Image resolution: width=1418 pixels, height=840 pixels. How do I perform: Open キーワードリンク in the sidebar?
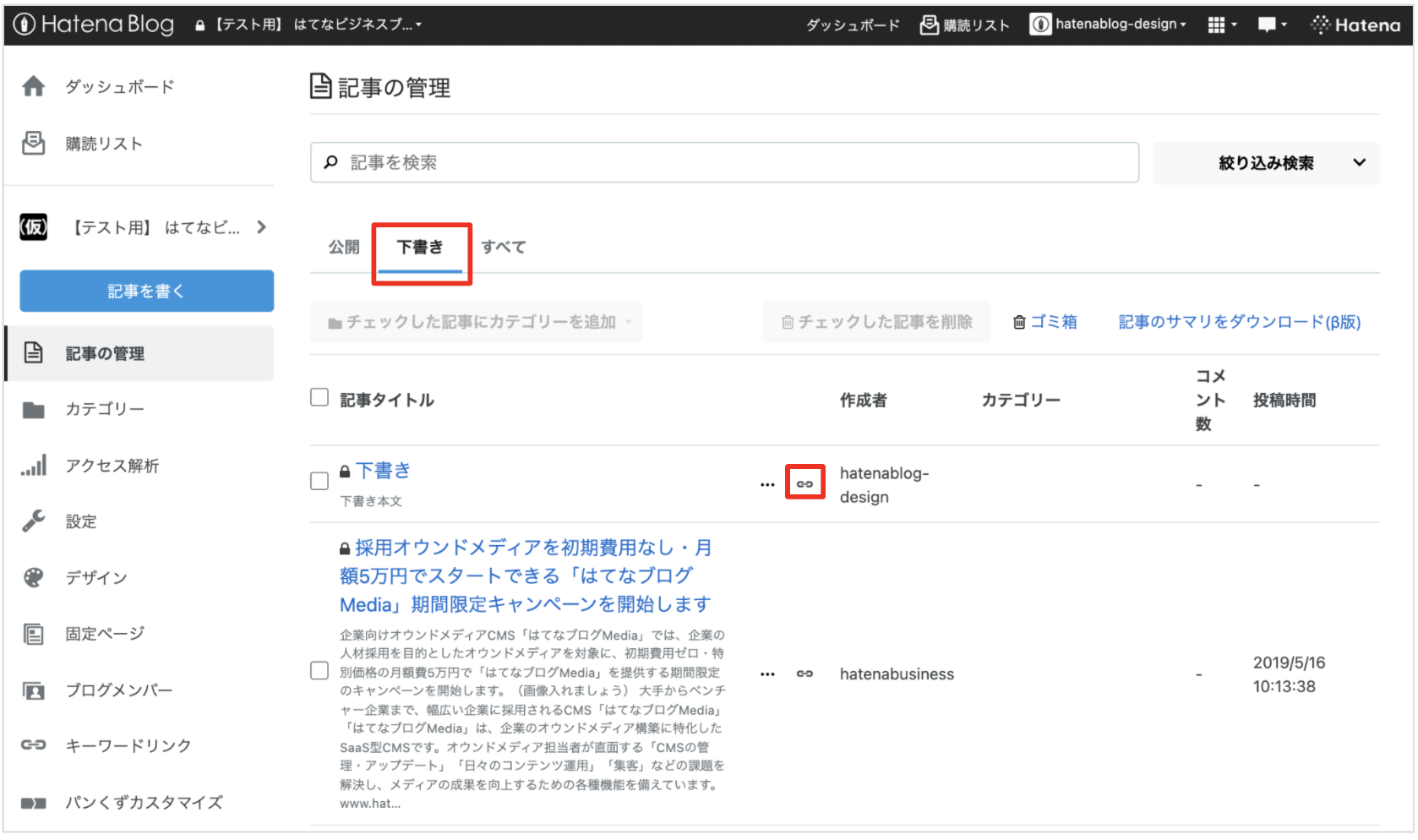[x=128, y=745]
